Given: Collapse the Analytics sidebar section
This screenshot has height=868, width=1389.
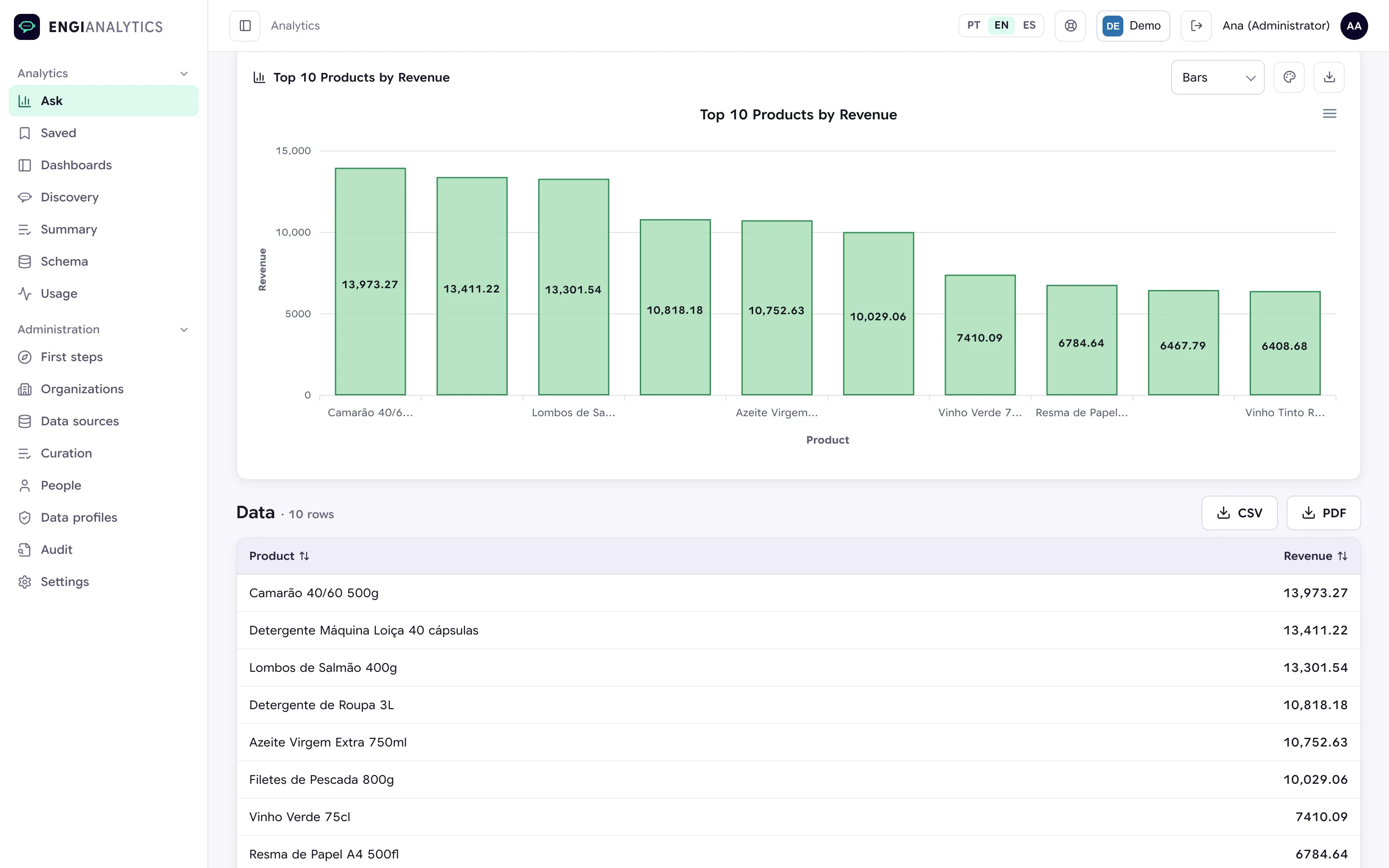Looking at the screenshot, I should 103,73.
